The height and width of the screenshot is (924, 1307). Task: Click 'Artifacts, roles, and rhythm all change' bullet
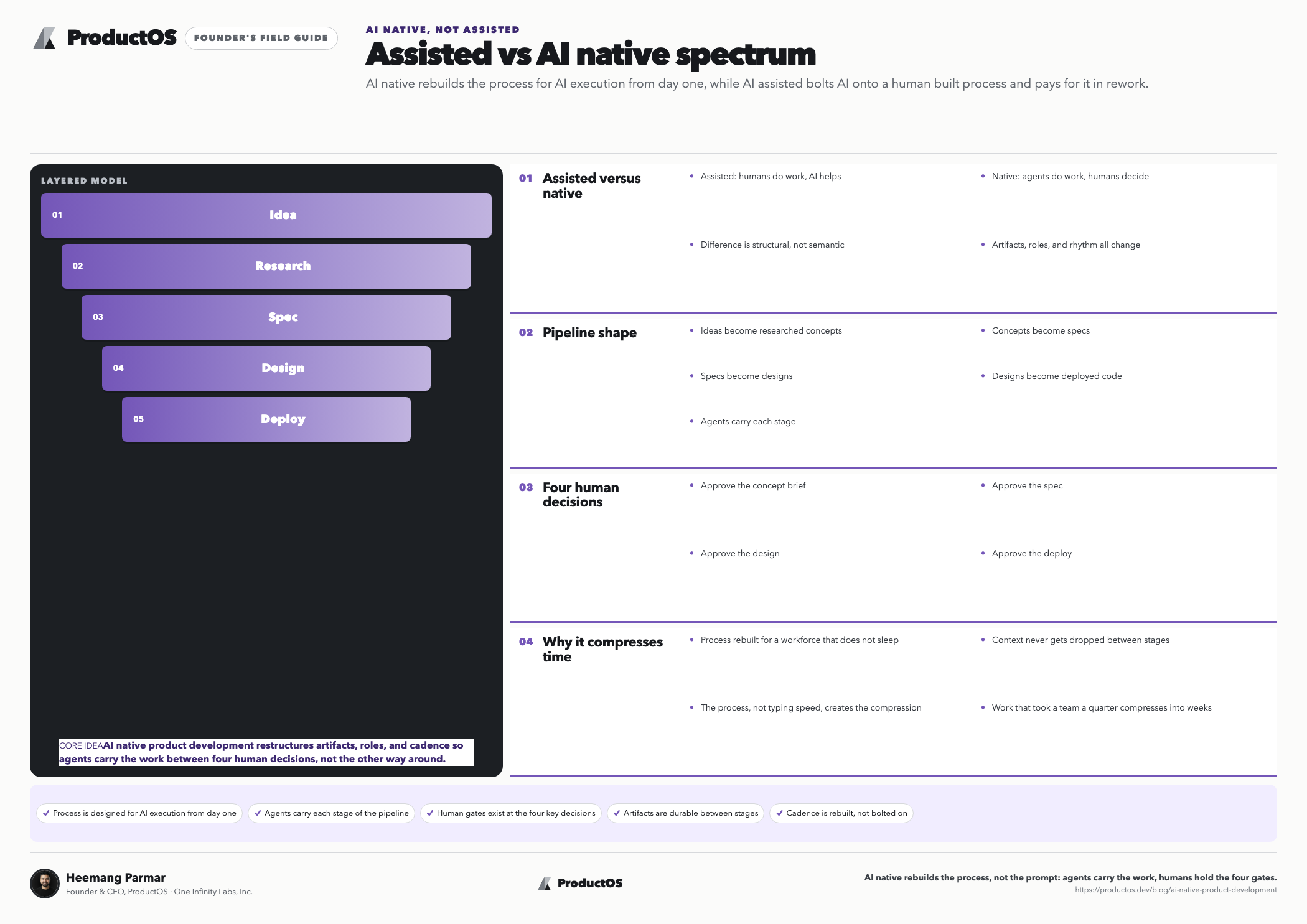click(1066, 245)
